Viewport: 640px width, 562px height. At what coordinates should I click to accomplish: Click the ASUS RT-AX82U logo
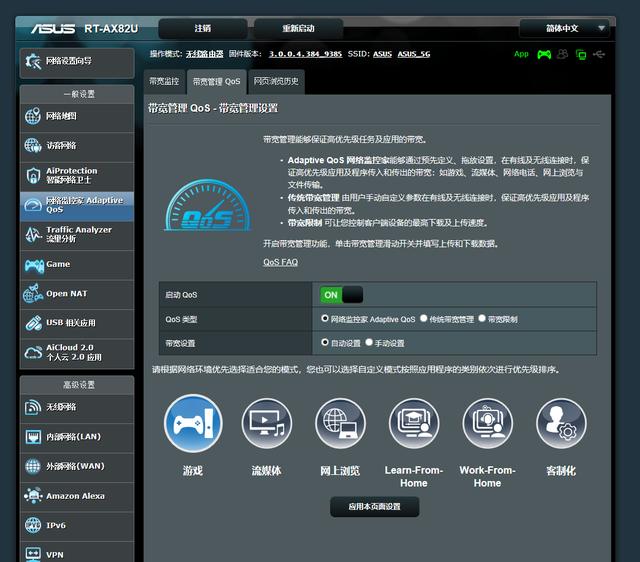[84, 29]
